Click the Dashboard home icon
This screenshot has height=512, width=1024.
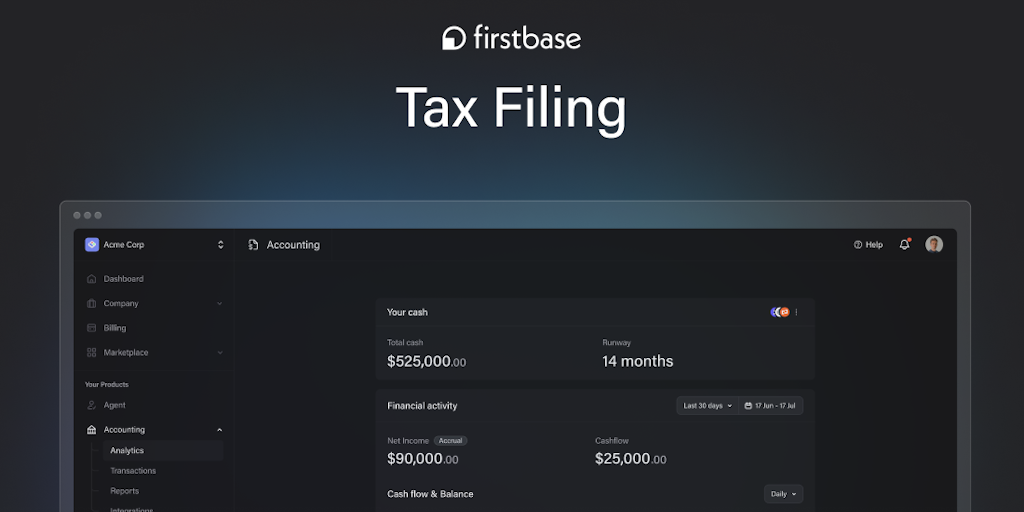(92, 279)
